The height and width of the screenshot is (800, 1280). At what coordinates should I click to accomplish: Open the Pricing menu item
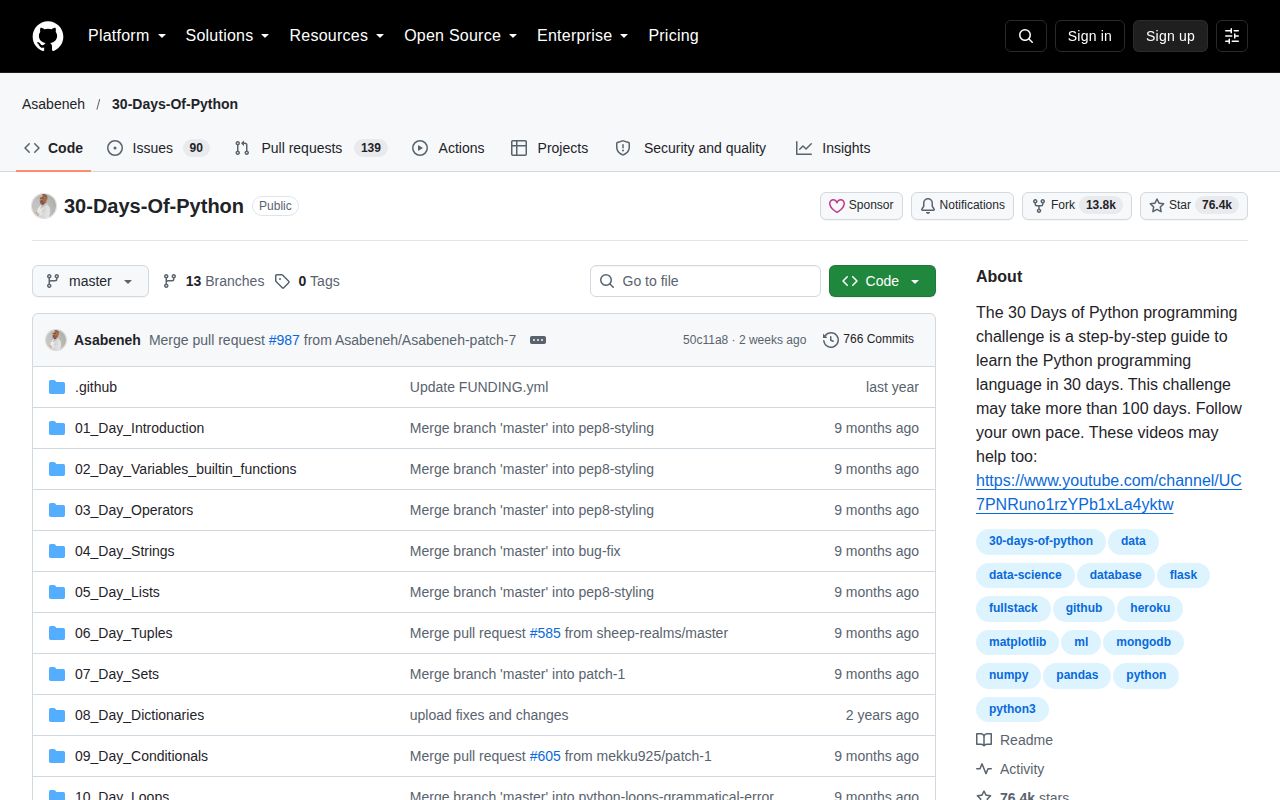(x=673, y=36)
